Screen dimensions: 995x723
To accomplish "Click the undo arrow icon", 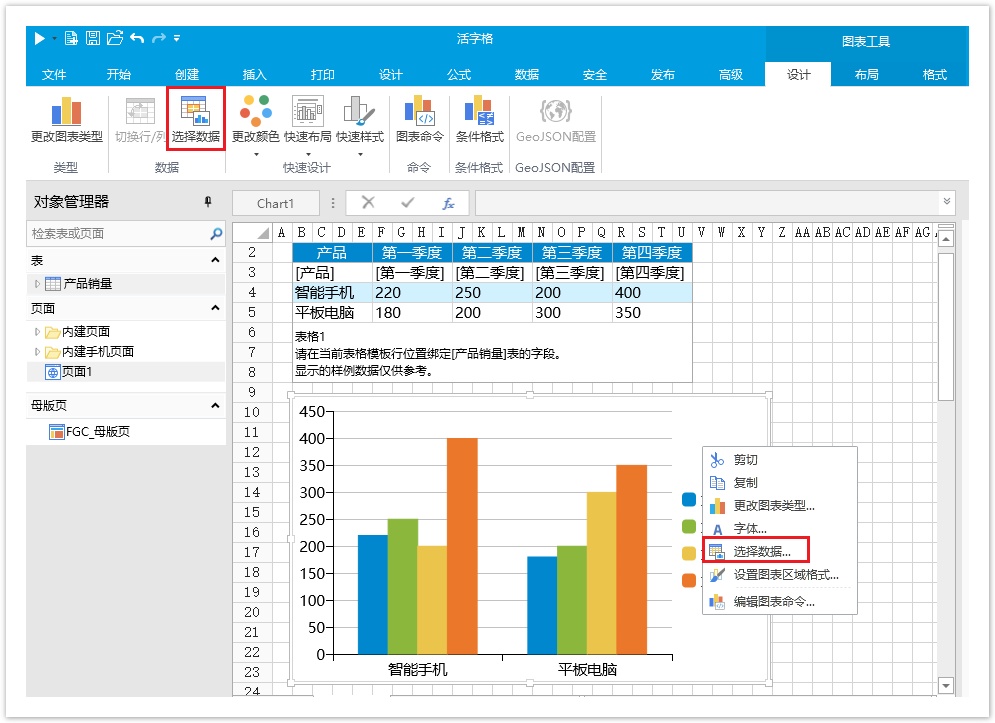I will [137, 38].
